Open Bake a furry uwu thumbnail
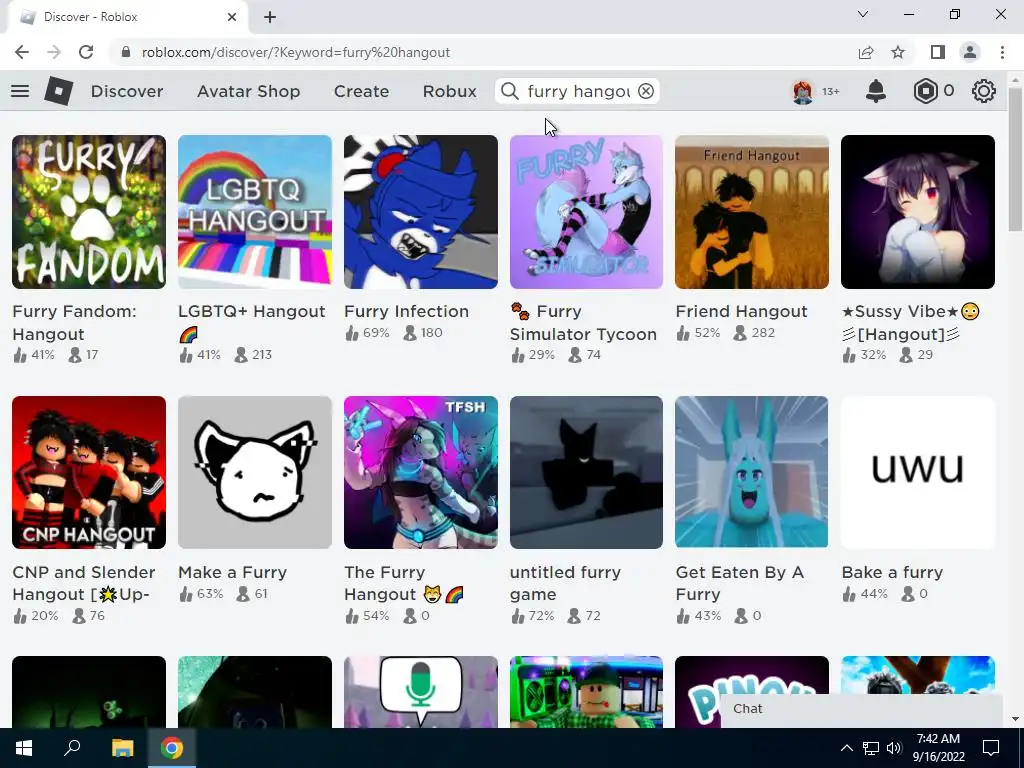 pyautogui.click(x=918, y=472)
